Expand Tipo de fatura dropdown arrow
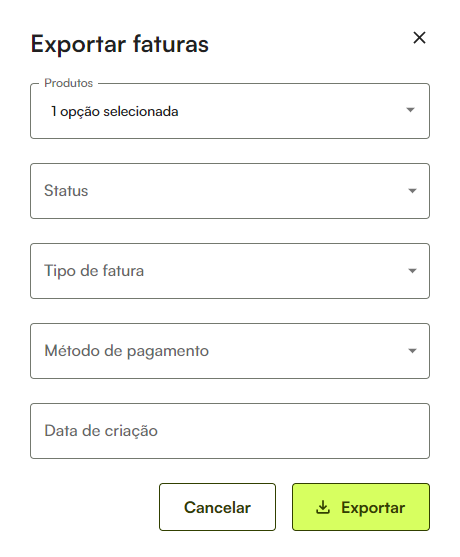 [x=412, y=271]
